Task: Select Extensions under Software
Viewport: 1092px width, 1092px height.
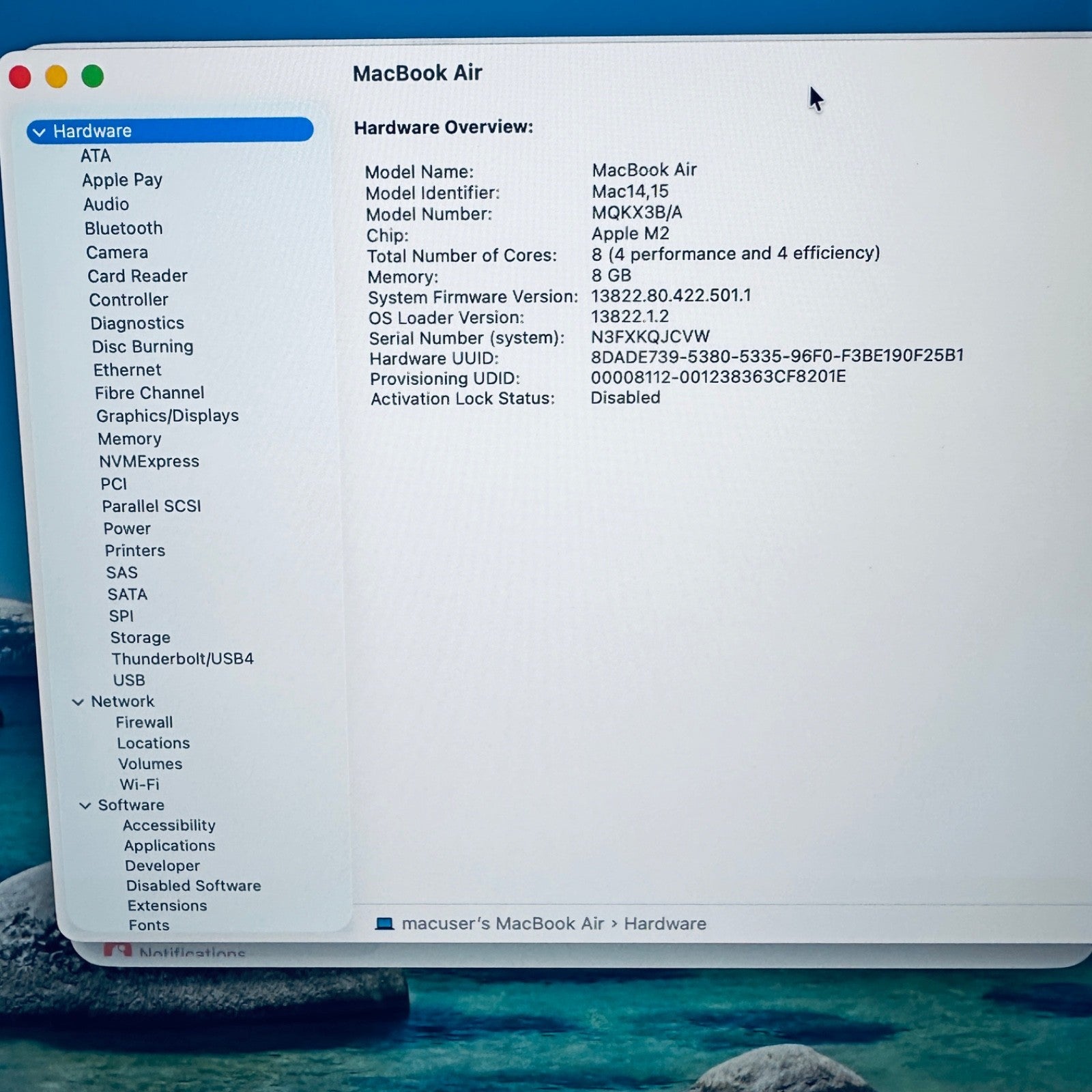Action: pyautogui.click(x=167, y=905)
